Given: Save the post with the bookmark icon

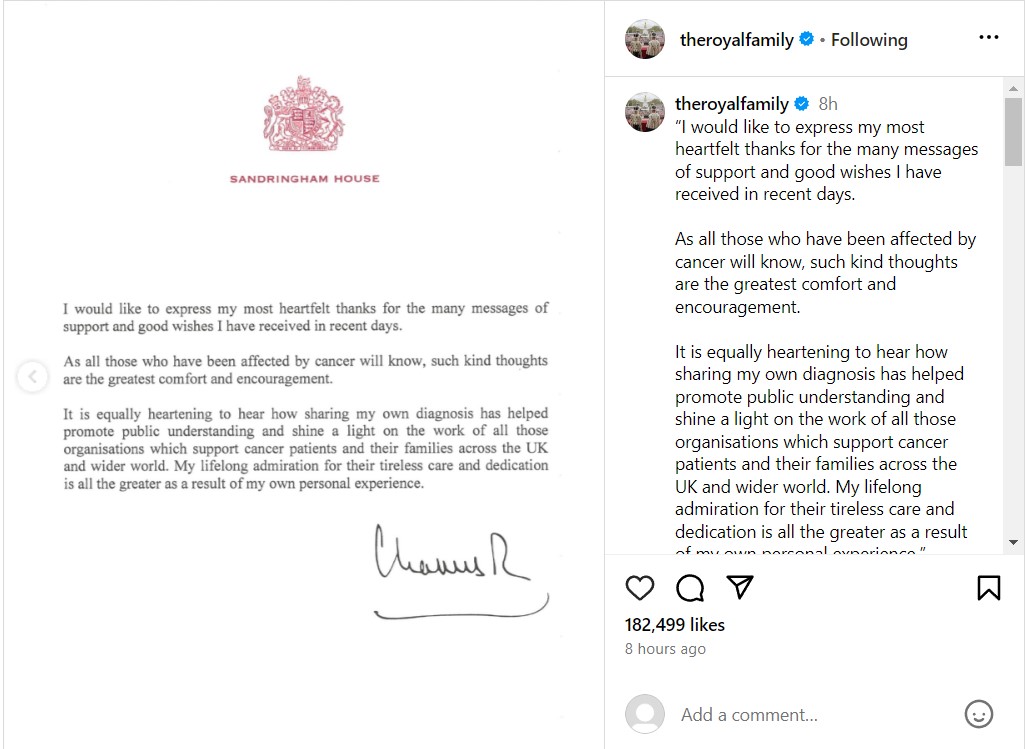Looking at the screenshot, I should pyautogui.click(x=988, y=587).
